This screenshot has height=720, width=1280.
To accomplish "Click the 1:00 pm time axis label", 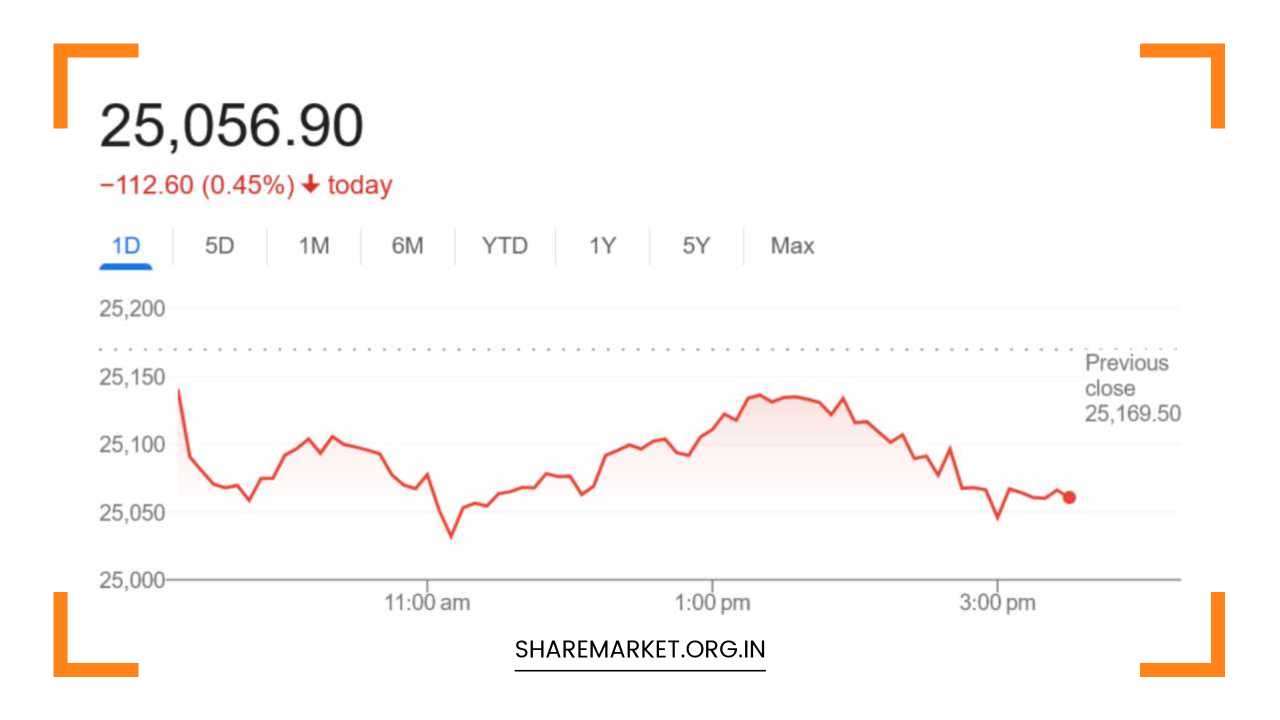I will 712,603.
